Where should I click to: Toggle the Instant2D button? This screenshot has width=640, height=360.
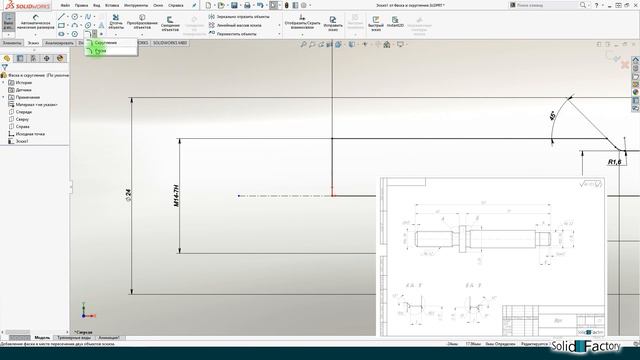395,22
